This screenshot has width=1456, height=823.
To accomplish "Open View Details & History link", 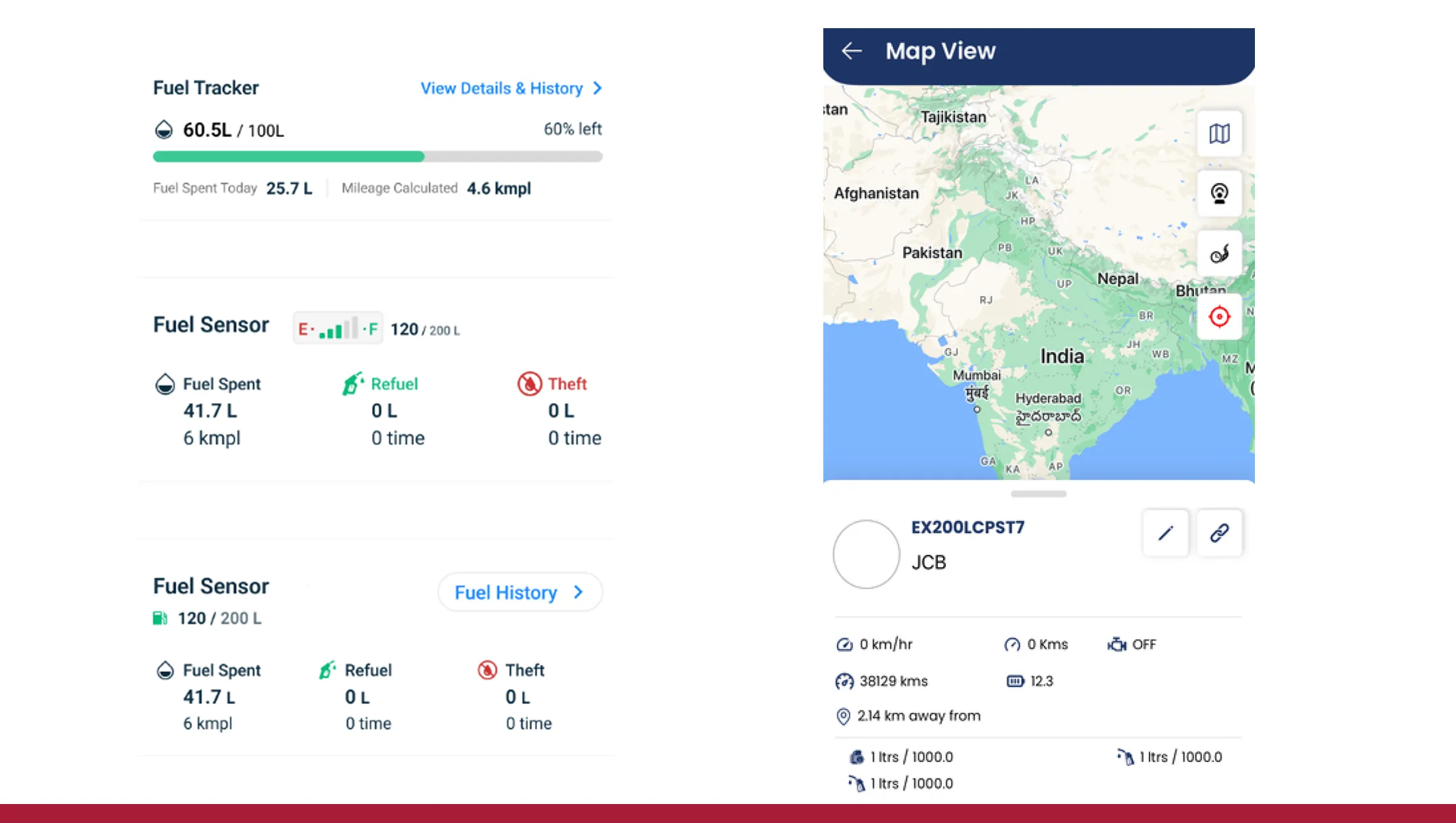I will click(x=501, y=88).
